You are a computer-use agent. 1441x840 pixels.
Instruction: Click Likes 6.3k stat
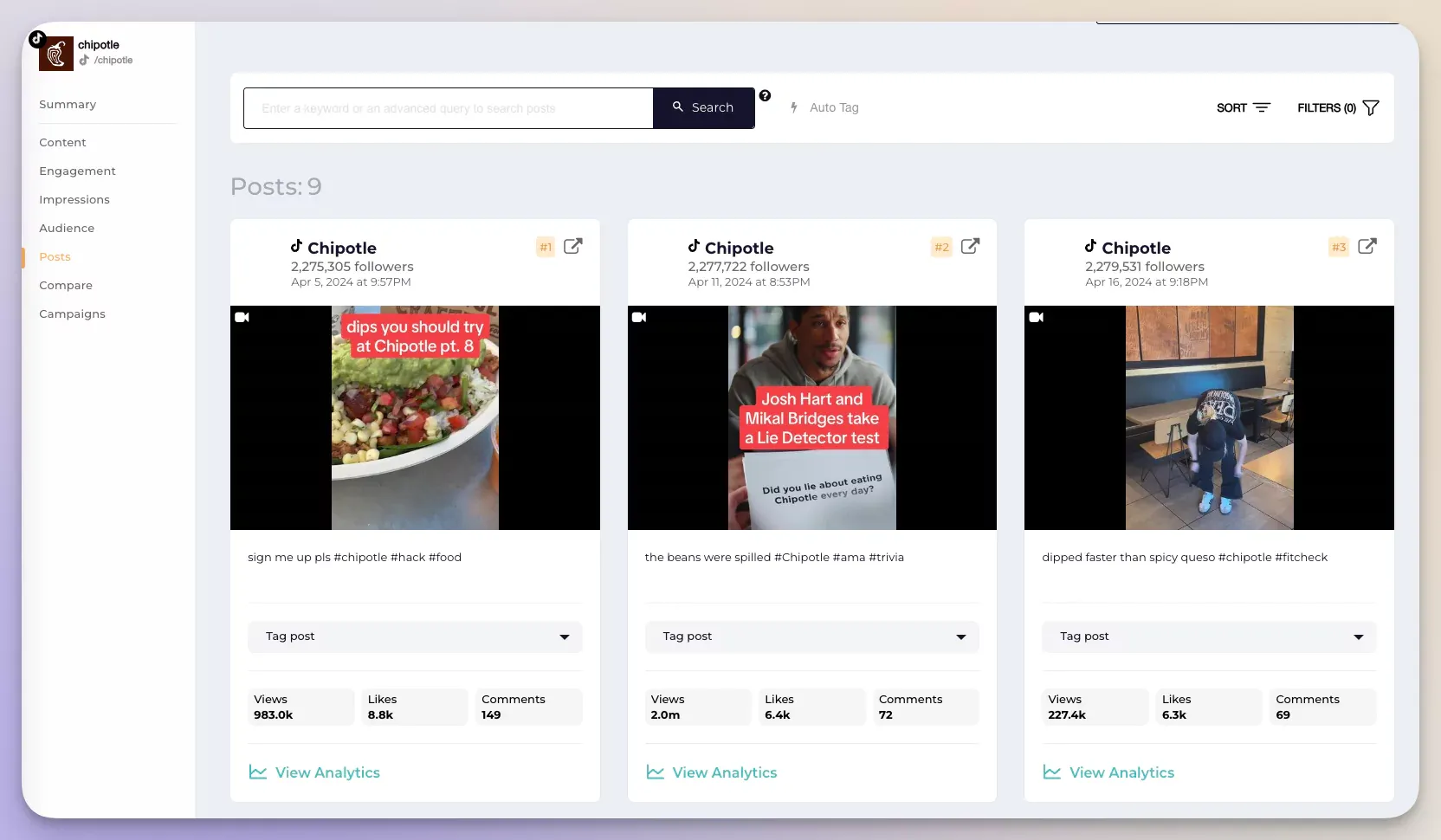pyautogui.click(x=1209, y=707)
